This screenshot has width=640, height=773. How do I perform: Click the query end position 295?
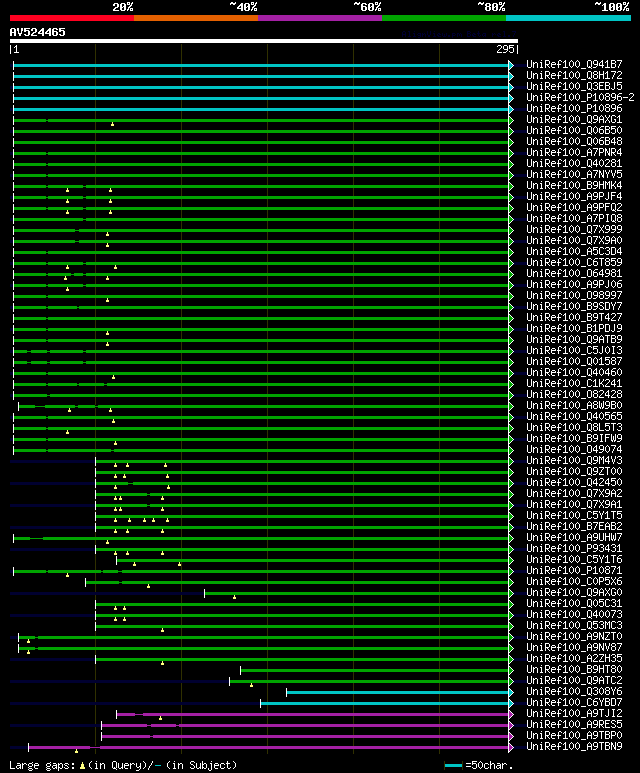click(x=505, y=49)
